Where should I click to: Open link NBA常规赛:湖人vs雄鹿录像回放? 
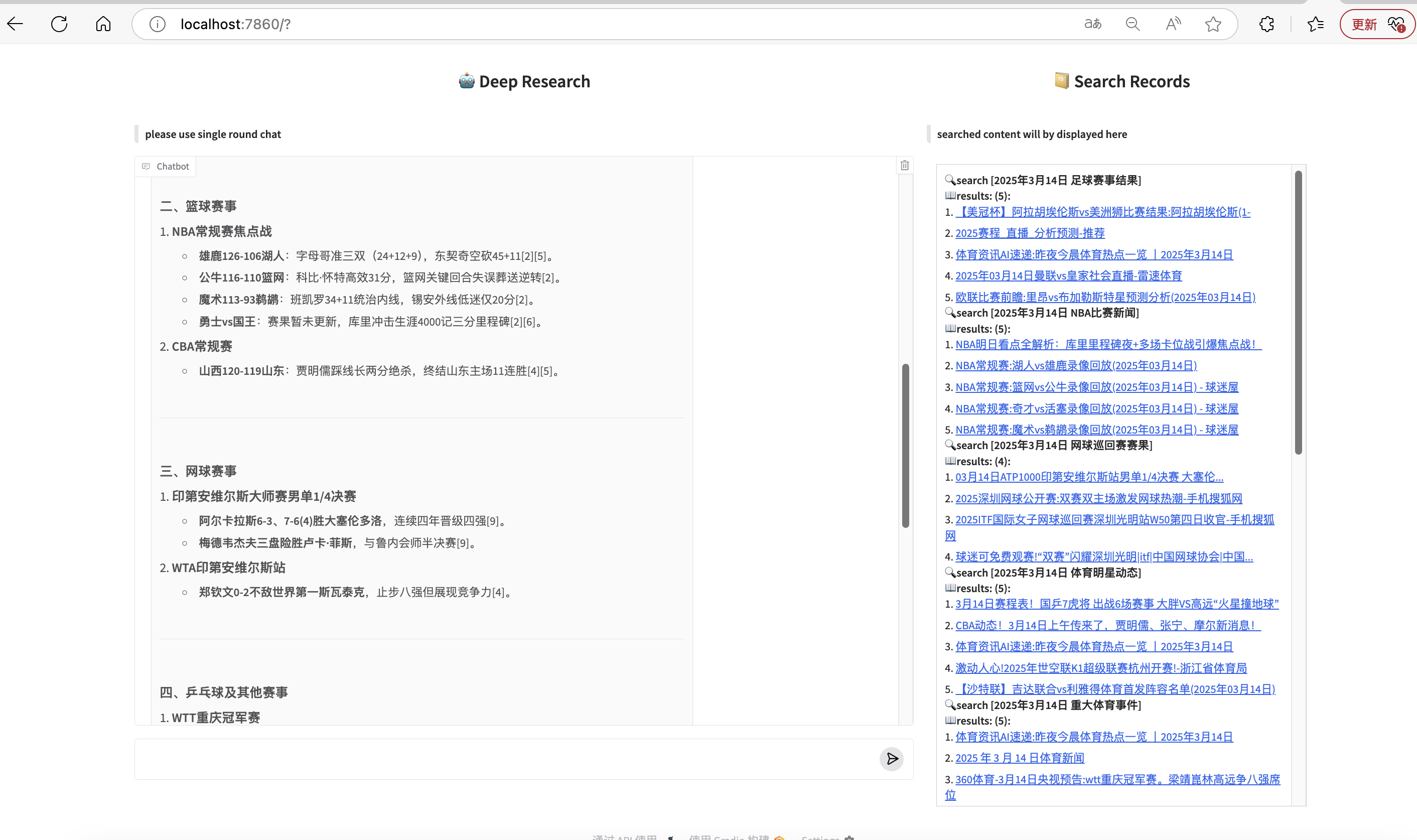(x=1076, y=366)
